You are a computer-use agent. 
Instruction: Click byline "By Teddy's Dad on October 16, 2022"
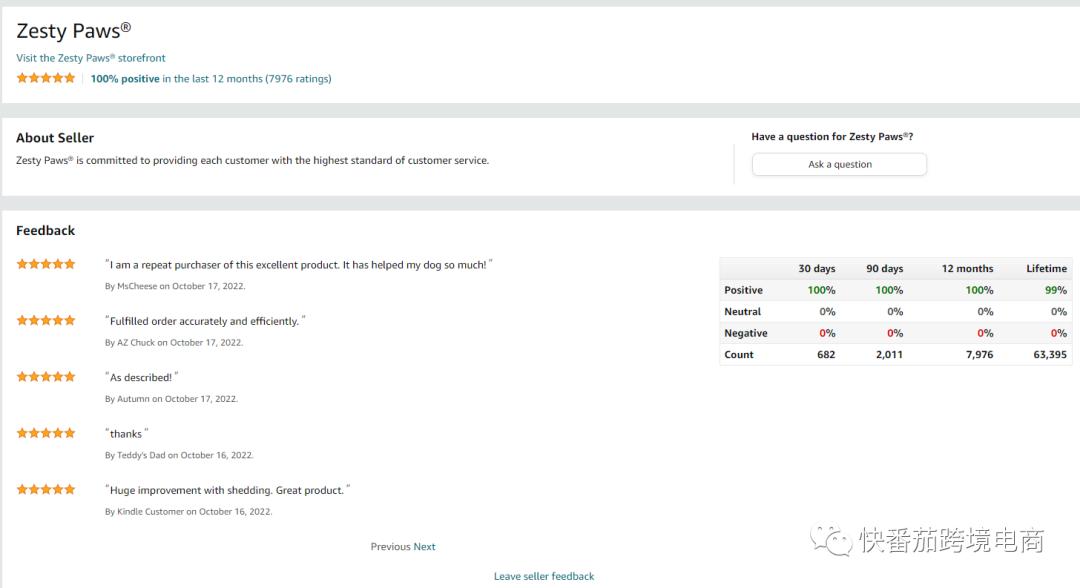click(x=179, y=455)
